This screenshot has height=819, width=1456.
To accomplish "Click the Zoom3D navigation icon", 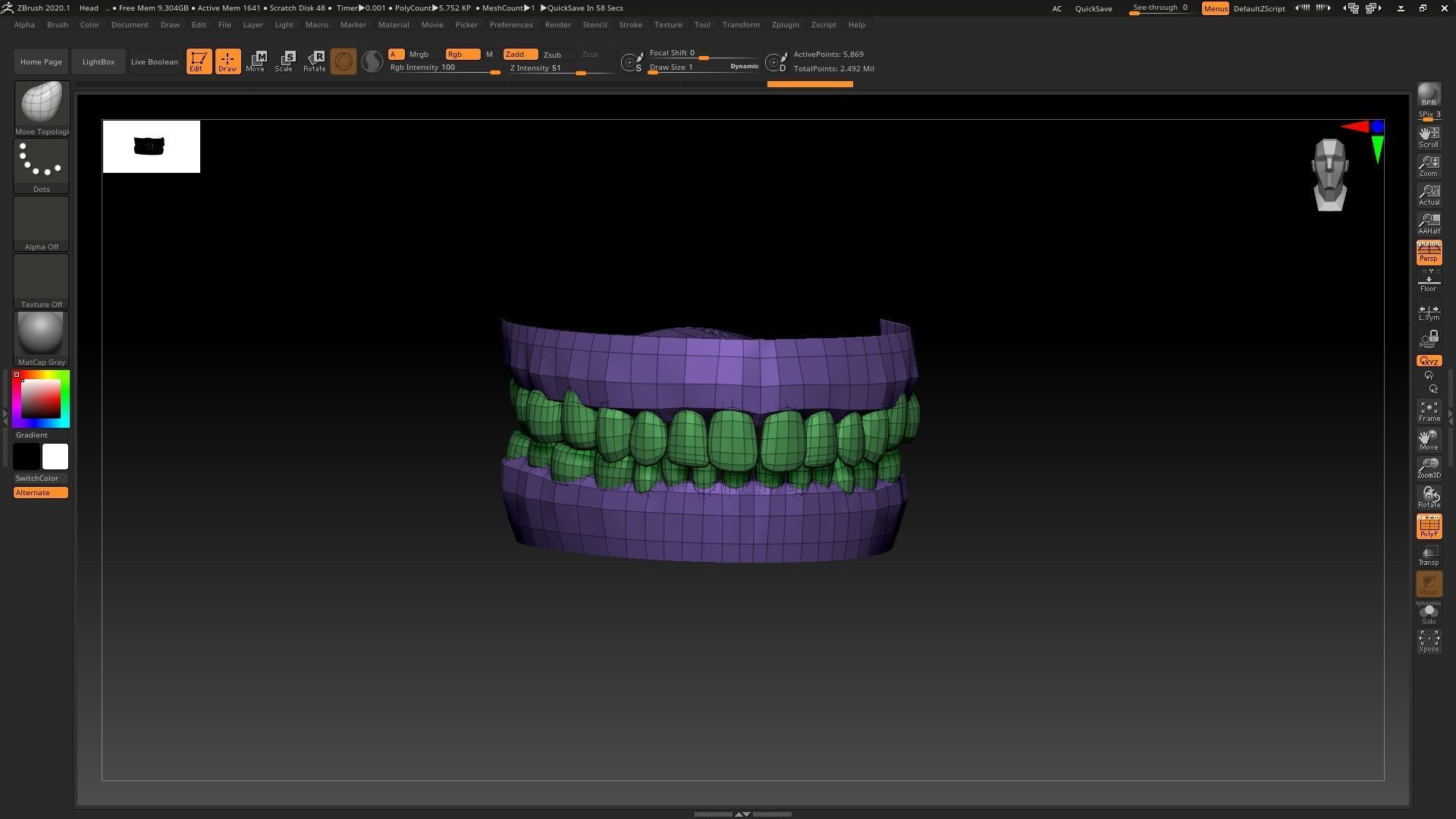I will click(1429, 468).
